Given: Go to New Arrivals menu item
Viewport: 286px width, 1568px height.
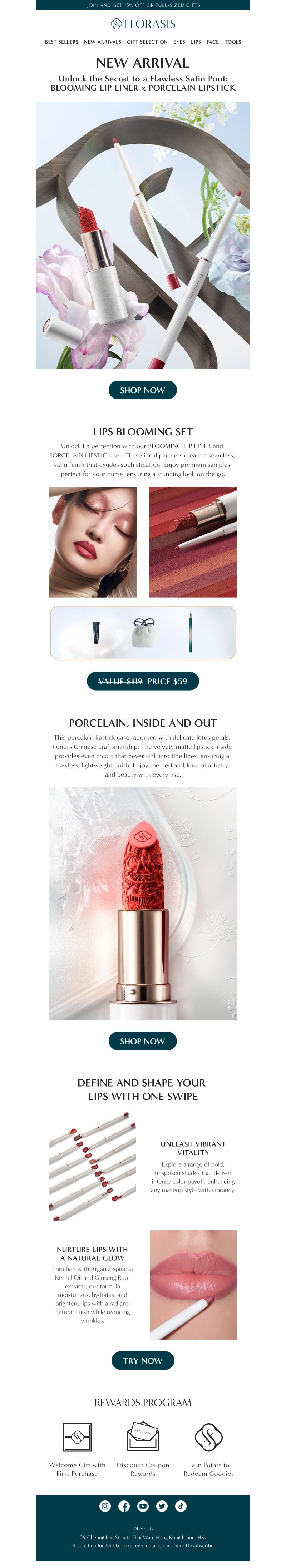Looking at the screenshot, I should coord(102,42).
